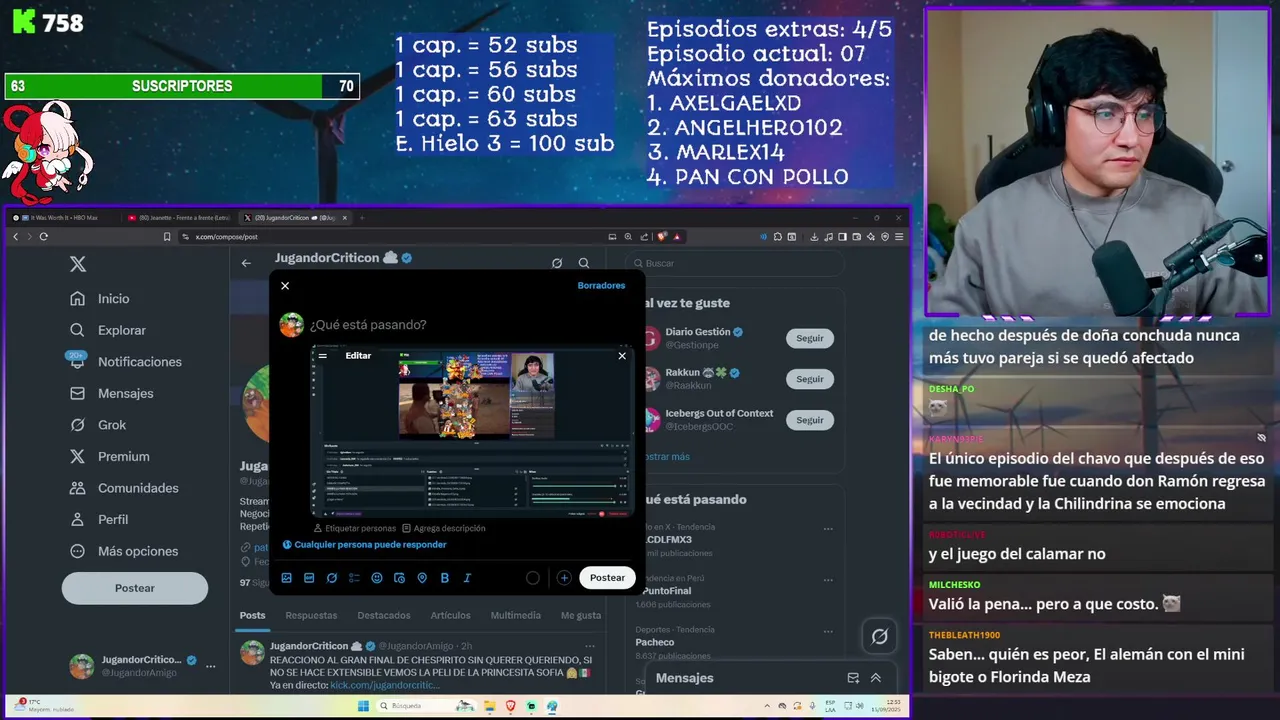Viewport: 1280px width, 720px height.
Task: Follow Rakkun
Action: click(810, 380)
